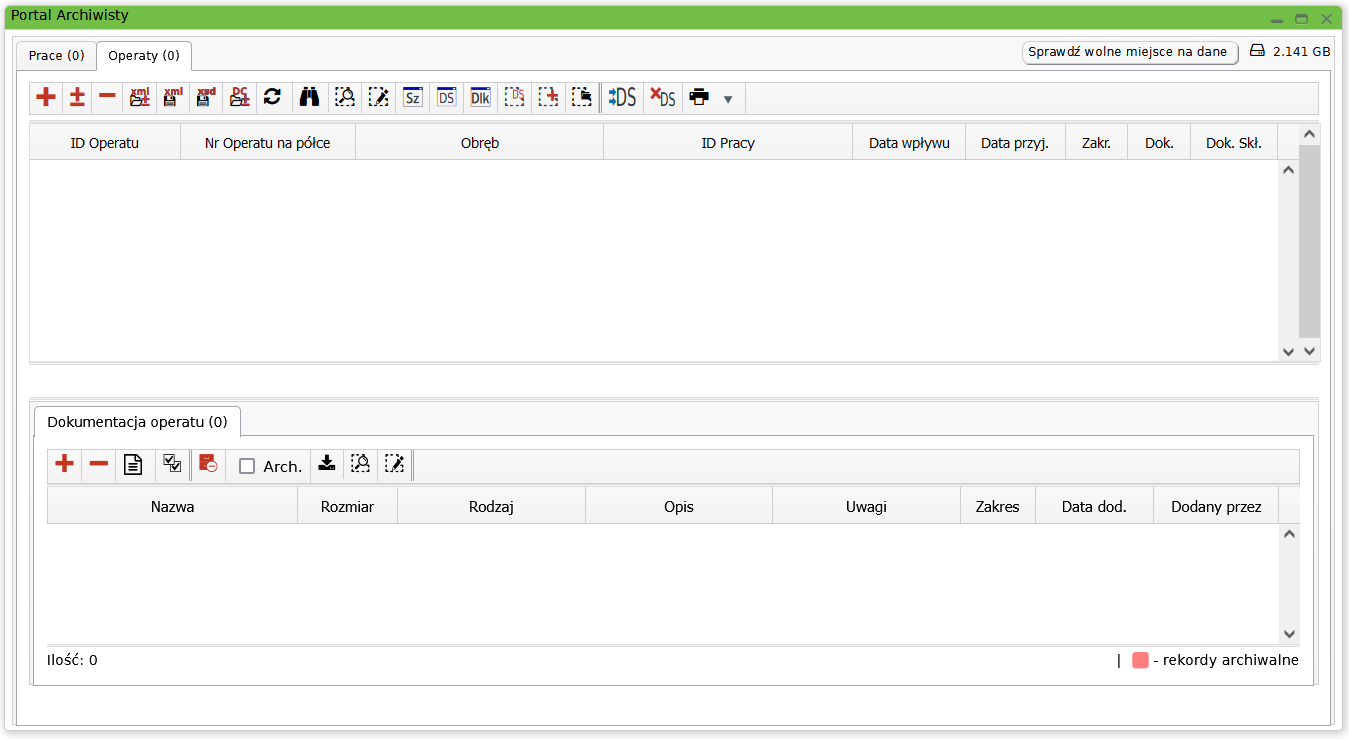This screenshot has height=739, width=1349.
Task: Click the red X DS icon
Action: pyautogui.click(x=662, y=97)
